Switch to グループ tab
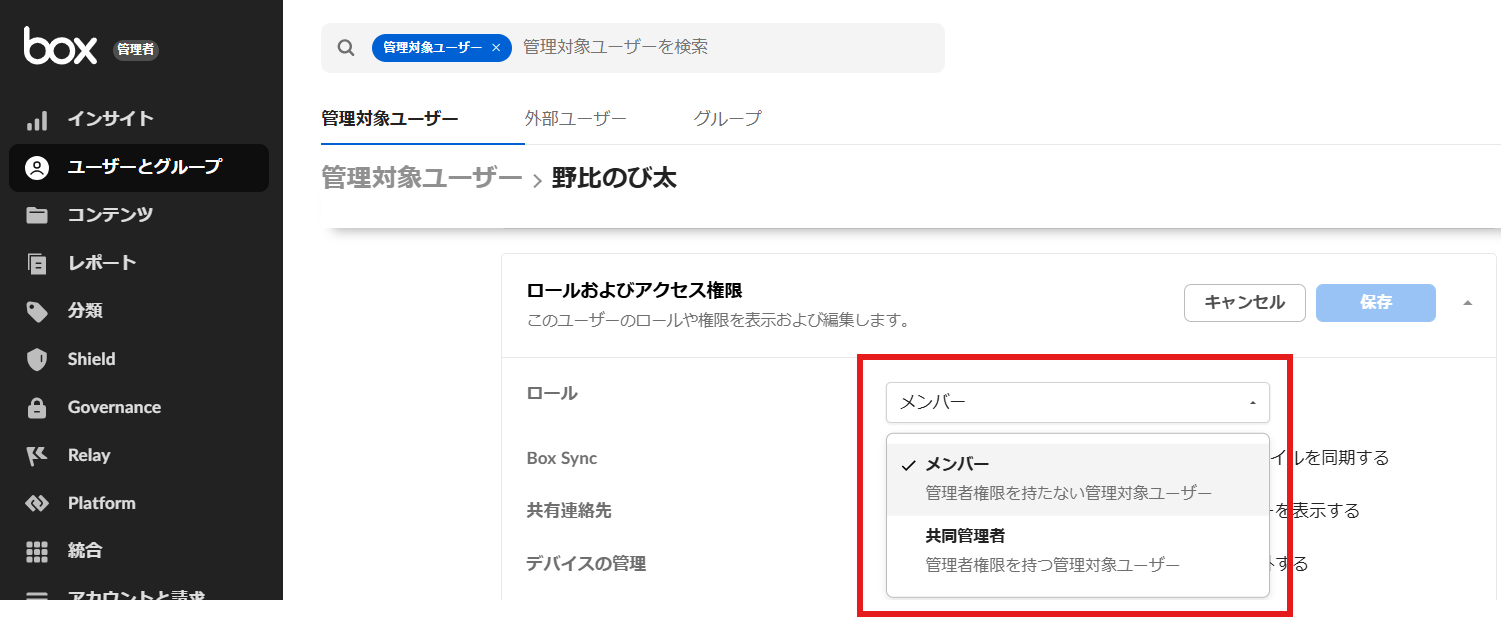Screen dimensions: 1501x618 (x=728, y=119)
